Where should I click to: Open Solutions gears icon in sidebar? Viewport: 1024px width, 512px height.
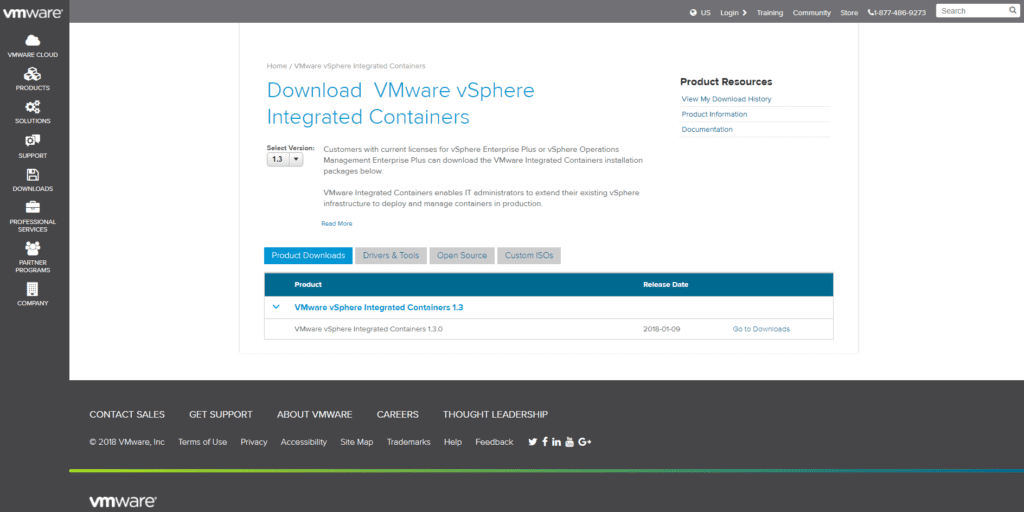[33, 107]
